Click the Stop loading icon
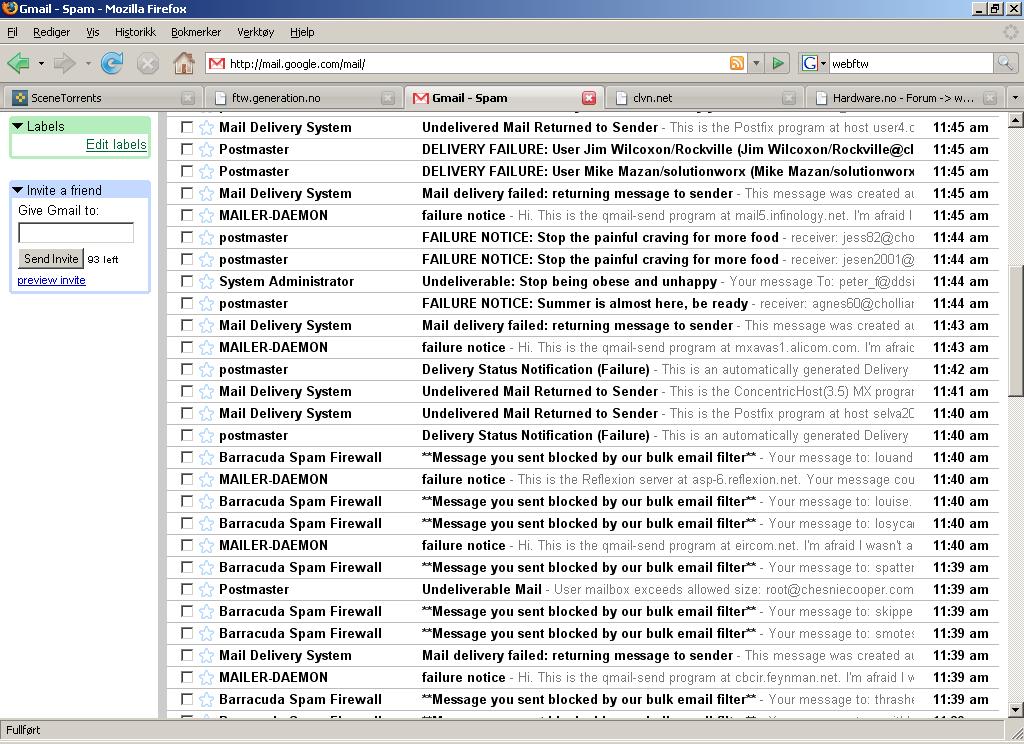 [148, 63]
